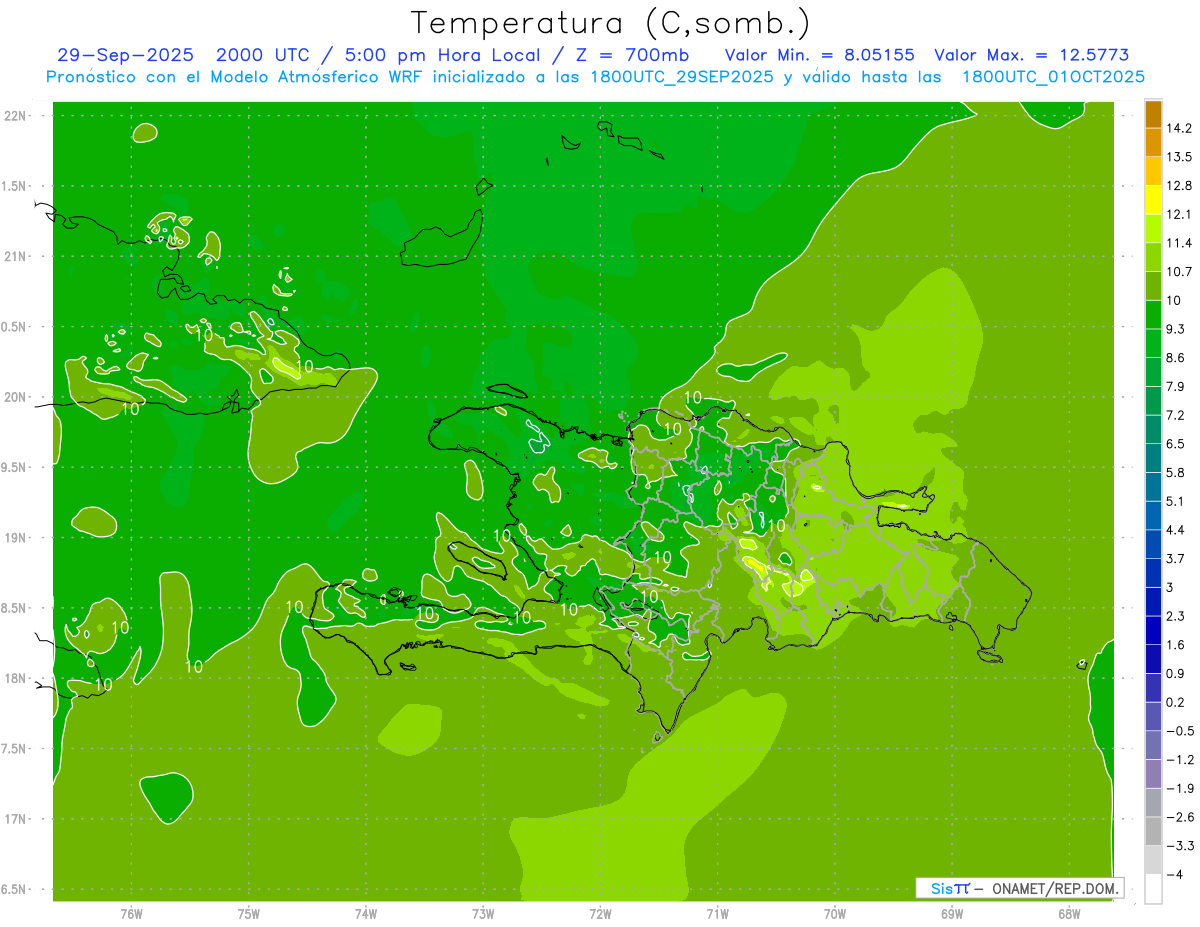This screenshot has height=927, width=1200.
Task: Click the '72W' longitude label
Action: (x=600, y=913)
